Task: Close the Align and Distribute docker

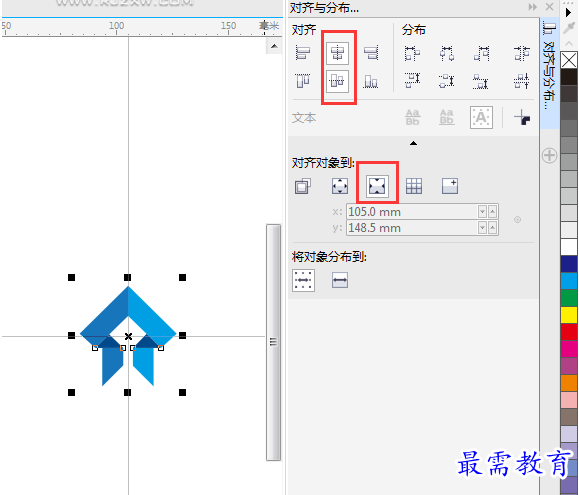Action: point(549,7)
